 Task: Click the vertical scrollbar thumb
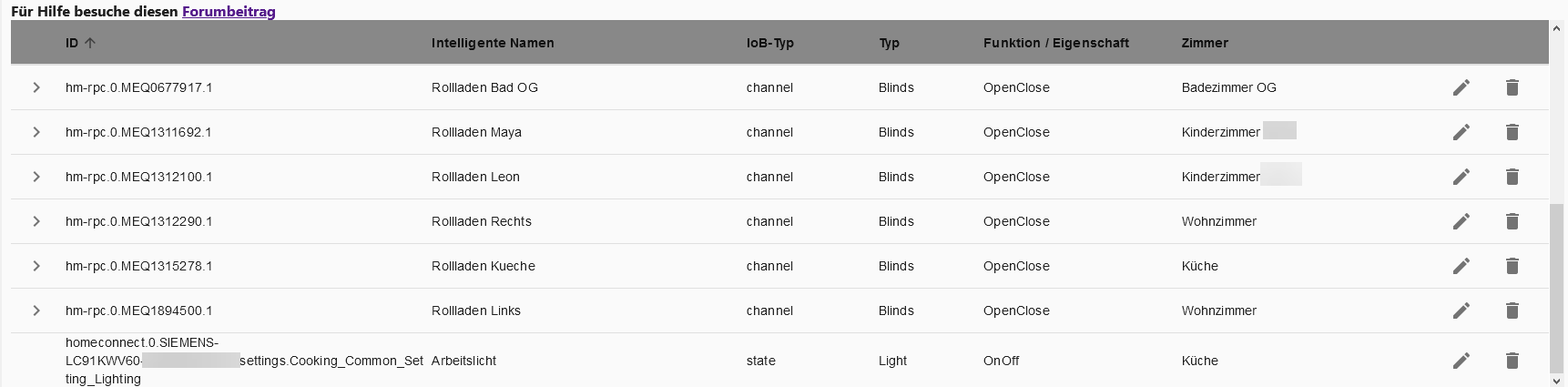[1557, 287]
